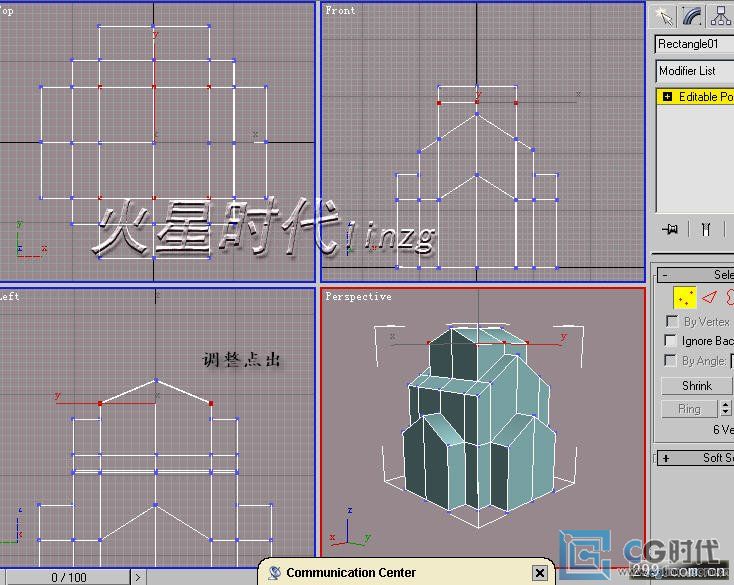734x585 pixels.
Task: Close the Communication Center popup
Action: [539, 573]
